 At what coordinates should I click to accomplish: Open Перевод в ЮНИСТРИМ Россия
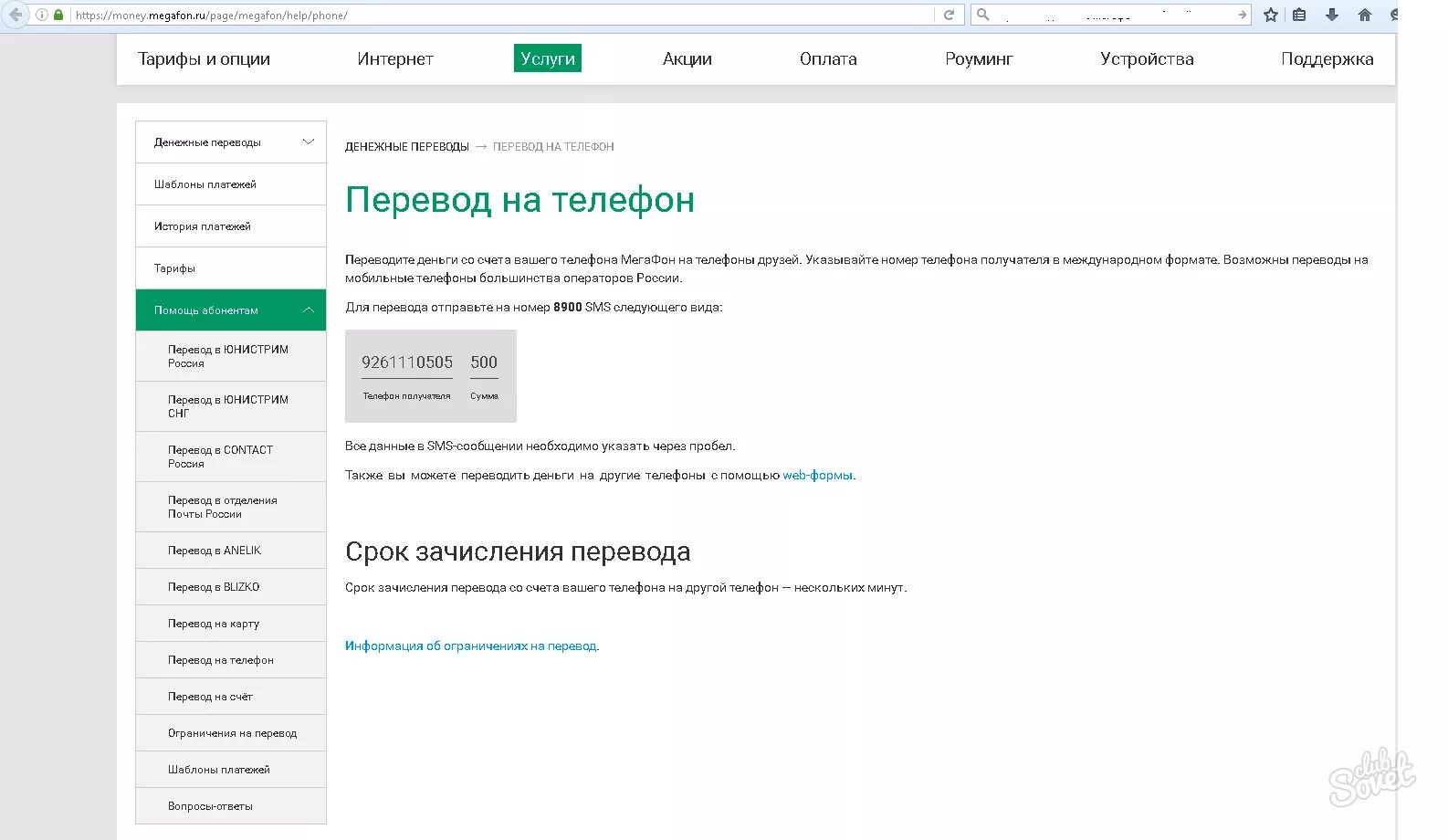pyautogui.click(x=231, y=356)
